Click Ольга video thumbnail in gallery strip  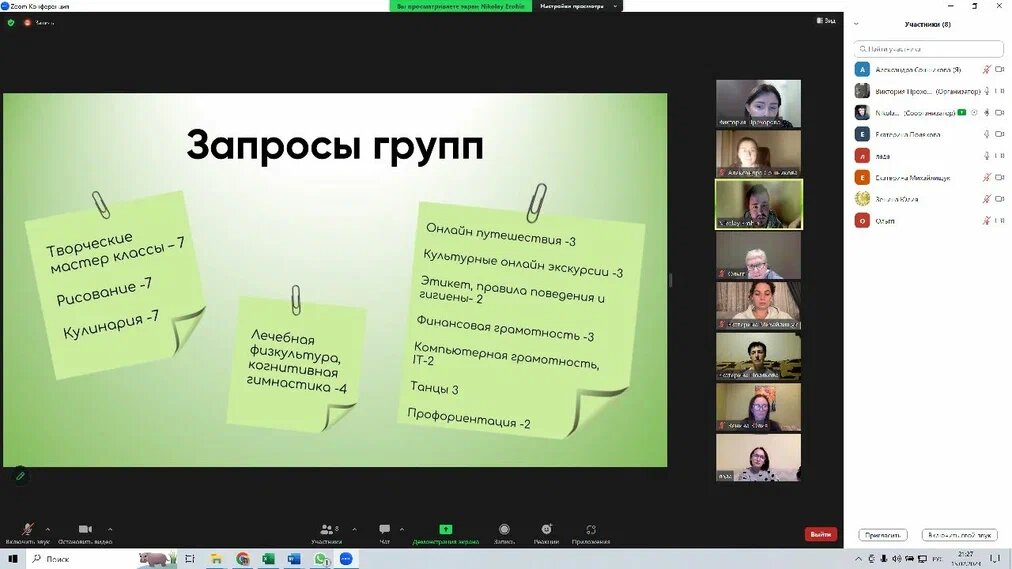pyautogui.click(x=758, y=255)
